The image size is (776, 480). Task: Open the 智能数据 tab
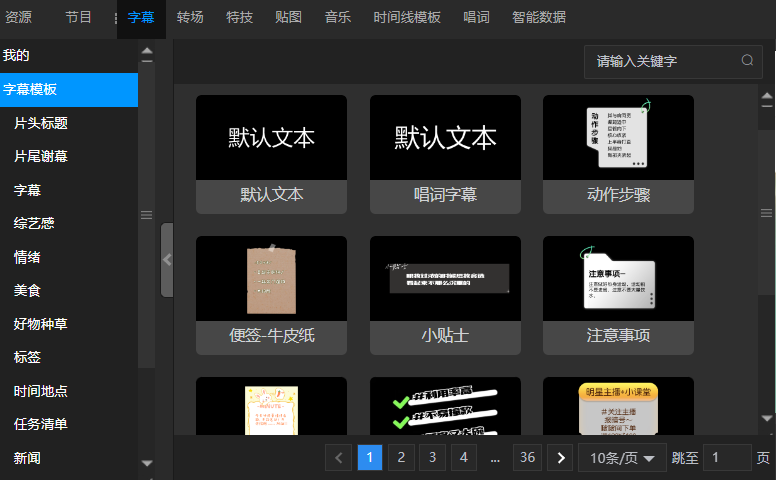pyautogui.click(x=538, y=17)
